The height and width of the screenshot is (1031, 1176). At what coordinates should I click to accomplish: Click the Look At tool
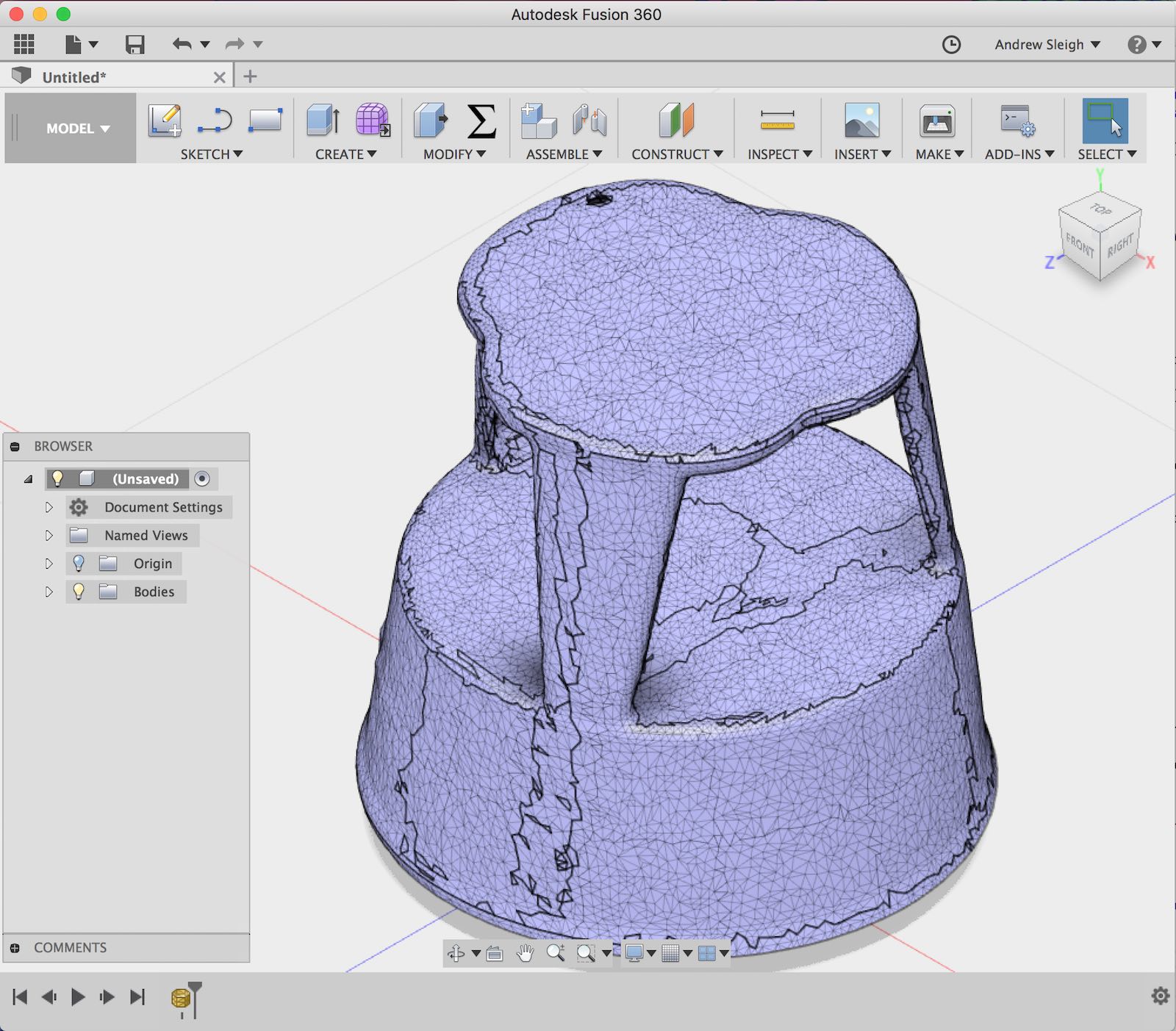click(x=495, y=953)
